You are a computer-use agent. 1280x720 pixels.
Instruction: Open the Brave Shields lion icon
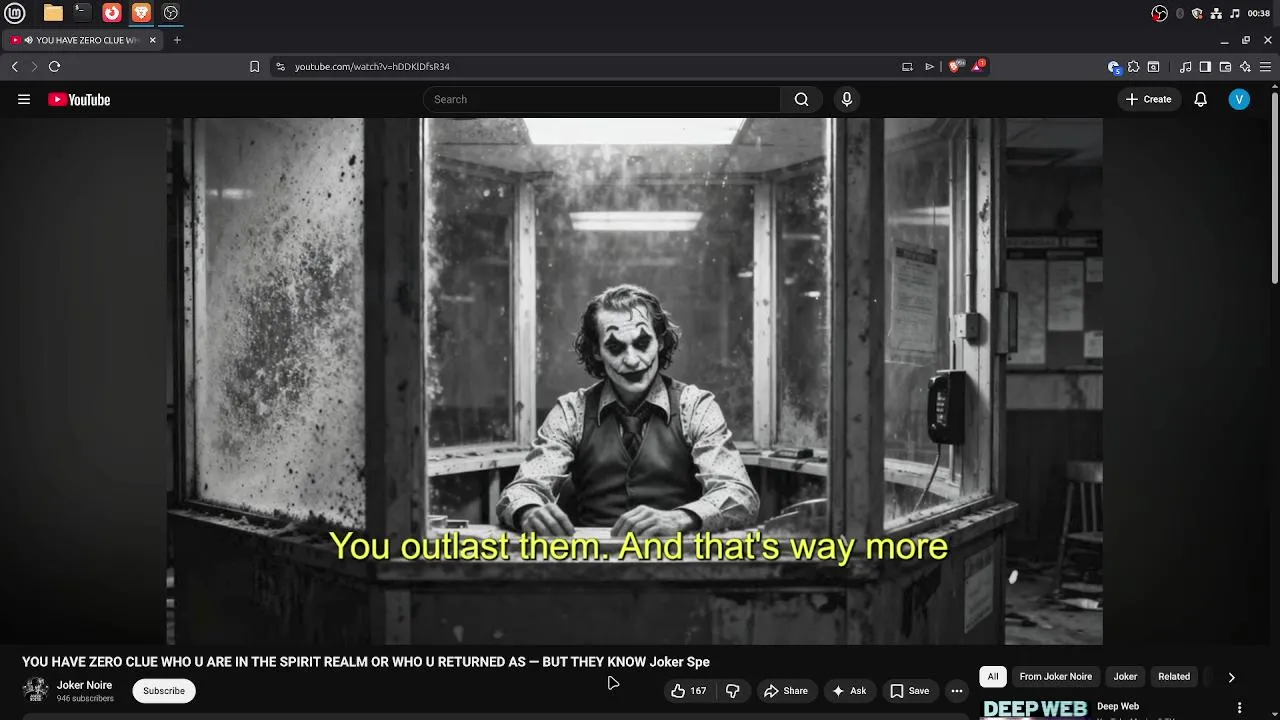pos(954,67)
